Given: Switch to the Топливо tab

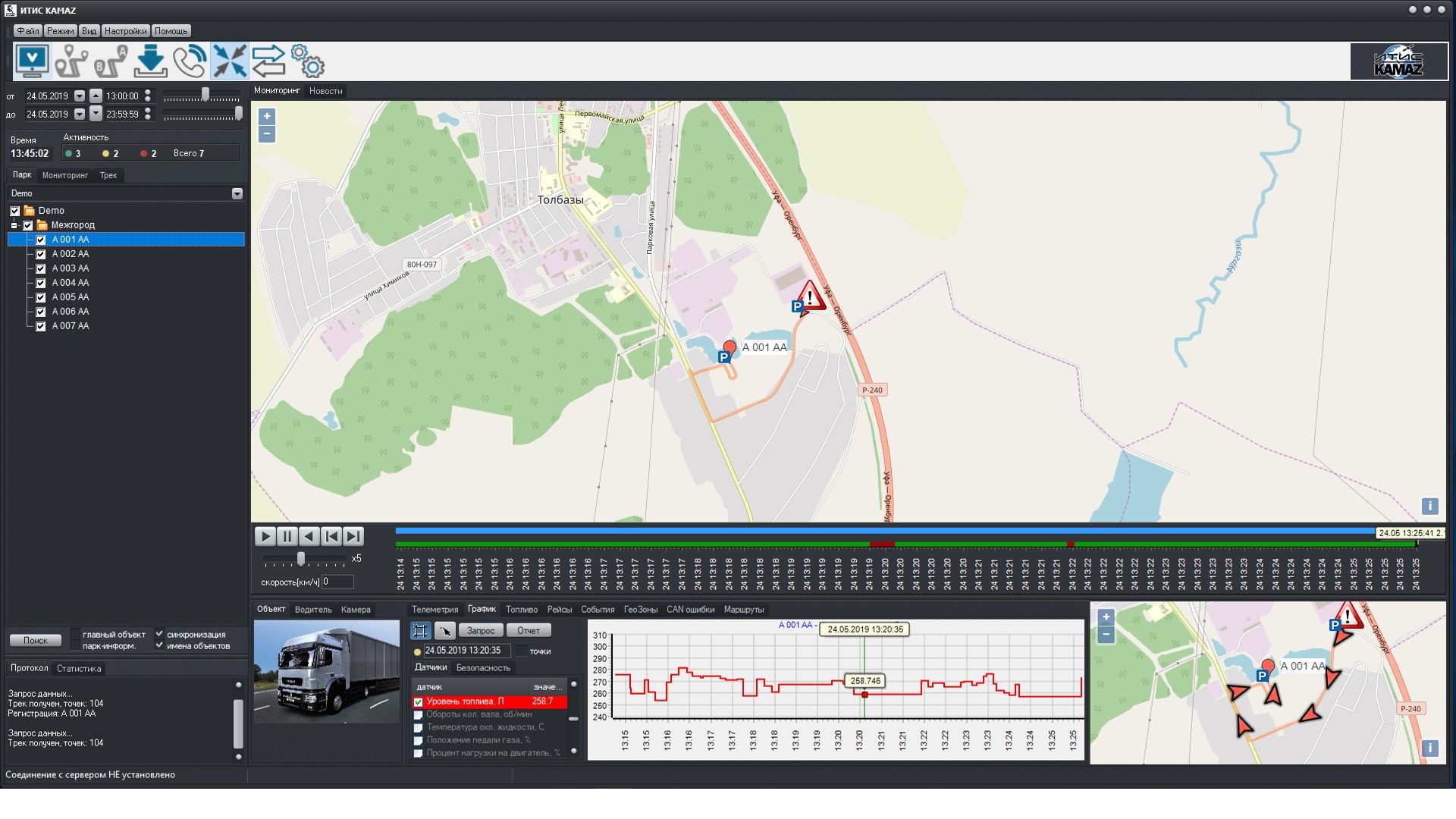Looking at the screenshot, I should 522,610.
